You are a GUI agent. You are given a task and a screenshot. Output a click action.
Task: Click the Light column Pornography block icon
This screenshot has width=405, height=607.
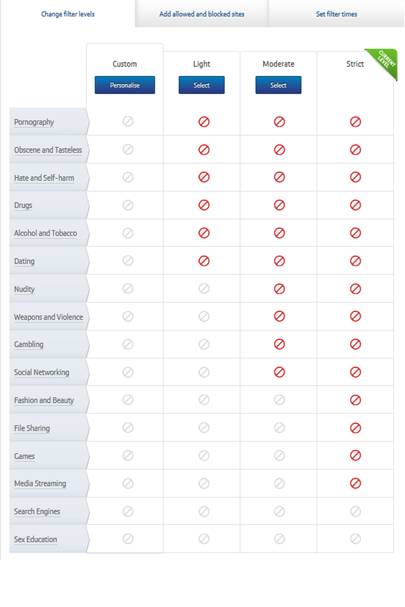(x=204, y=122)
